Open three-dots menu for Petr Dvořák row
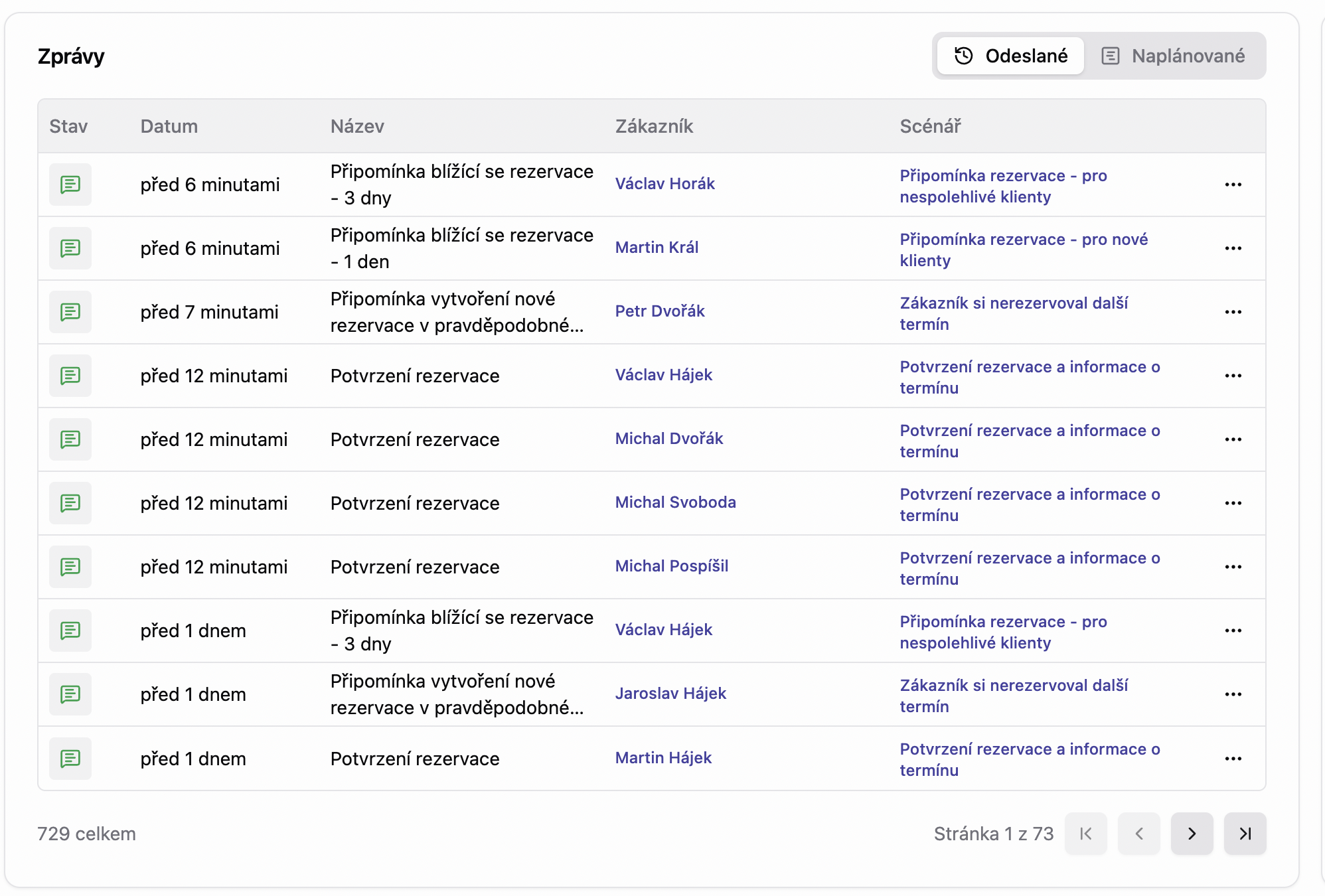This screenshot has width=1325, height=896. [1233, 312]
